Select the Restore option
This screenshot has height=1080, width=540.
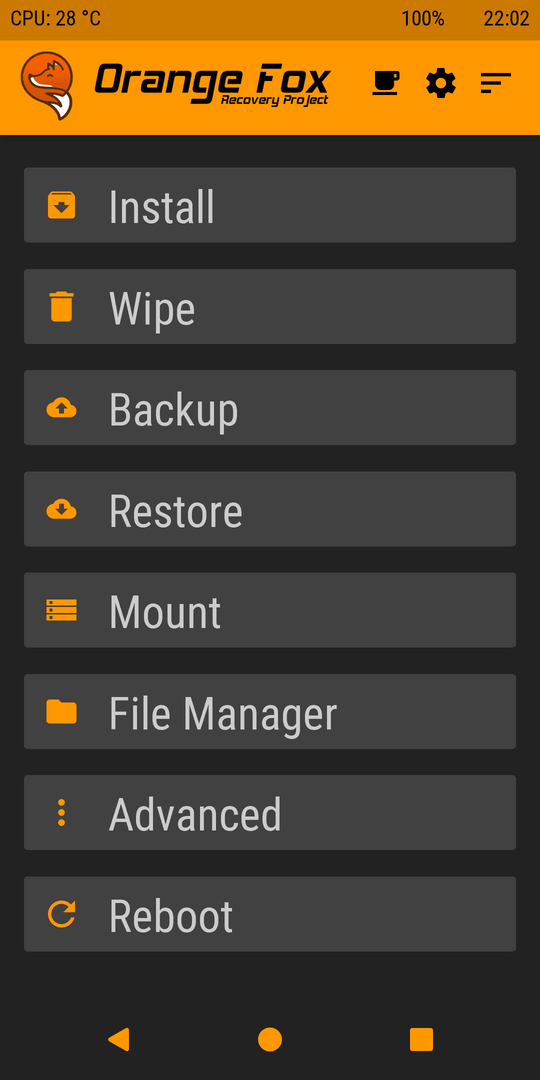[270, 509]
